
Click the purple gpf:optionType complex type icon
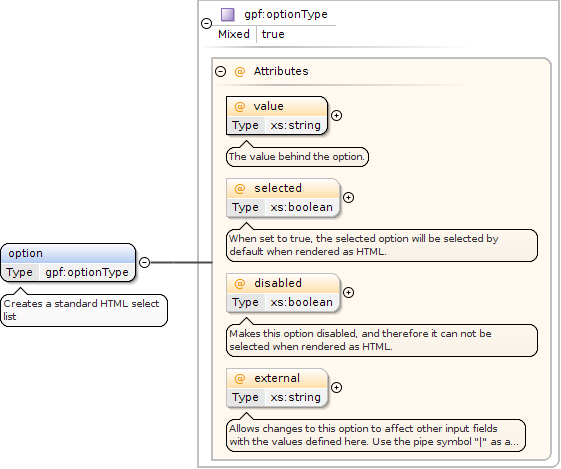[x=228, y=15]
